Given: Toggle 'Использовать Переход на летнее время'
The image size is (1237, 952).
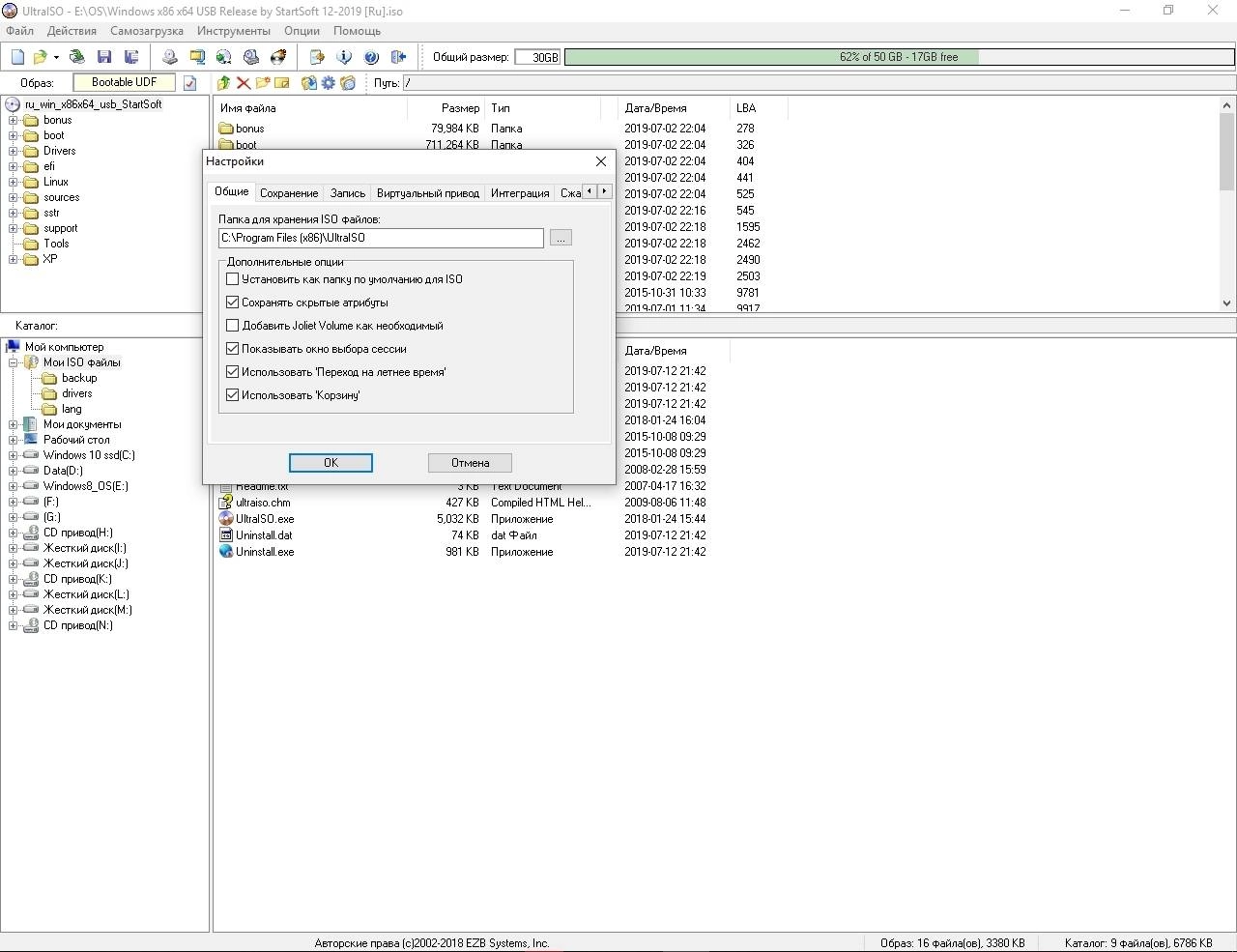Looking at the screenshot, I should click(x=232, y=372).
